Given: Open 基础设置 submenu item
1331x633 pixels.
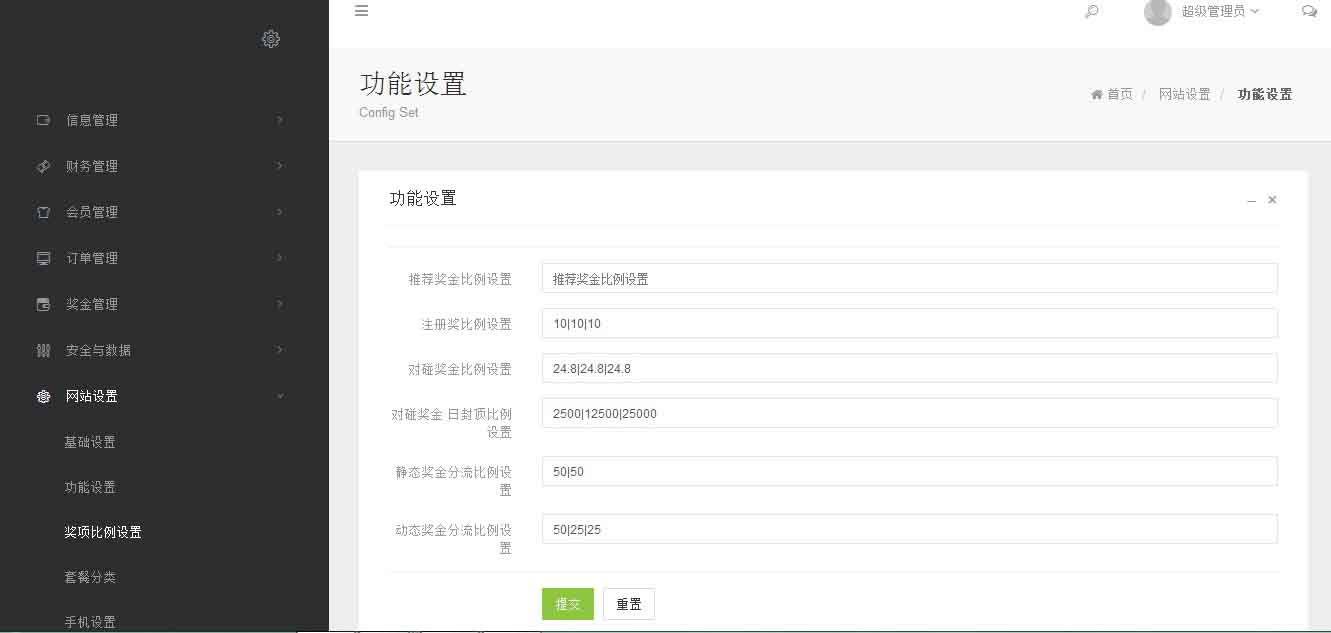Looking at the screenshot, I should click(90, 442).
